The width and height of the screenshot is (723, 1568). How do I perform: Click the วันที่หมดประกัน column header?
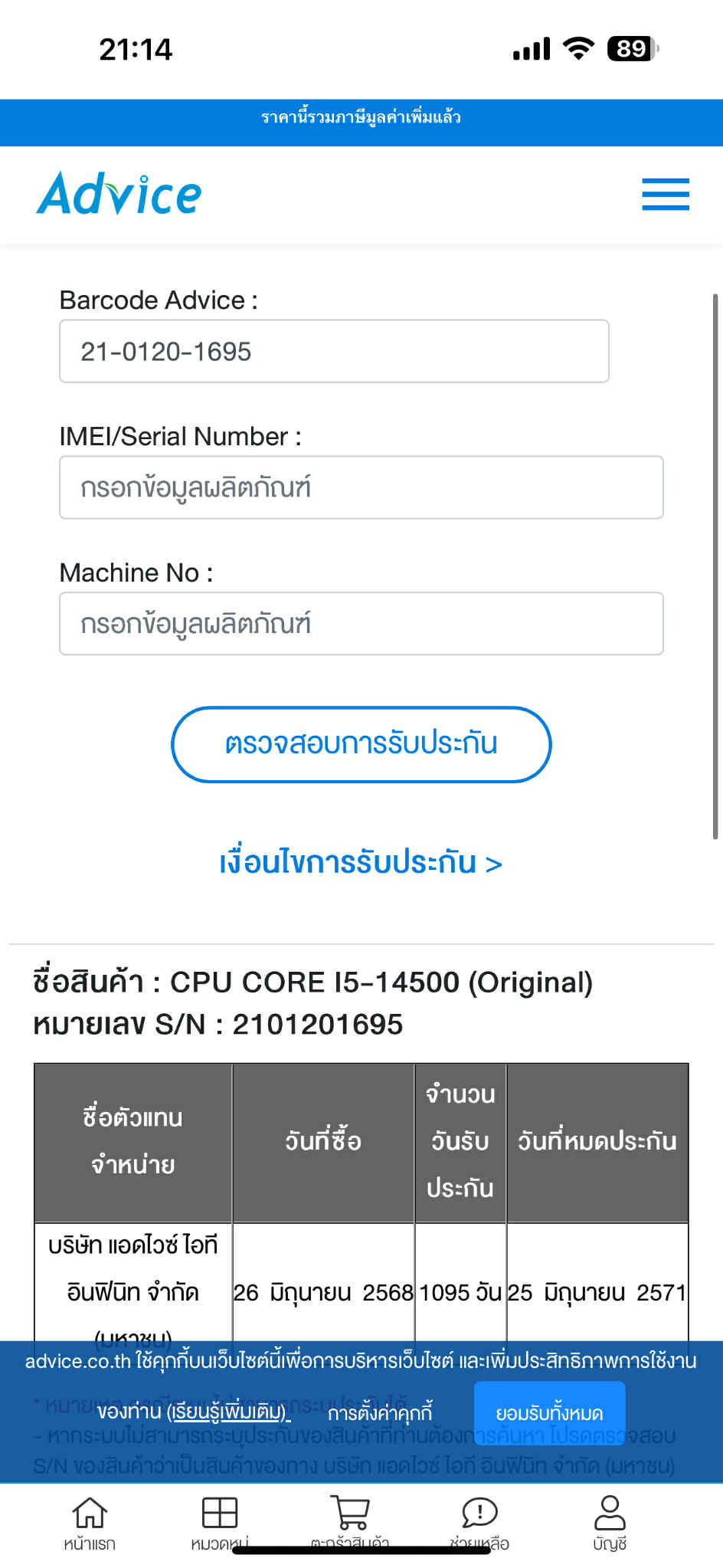point(597,1141)
